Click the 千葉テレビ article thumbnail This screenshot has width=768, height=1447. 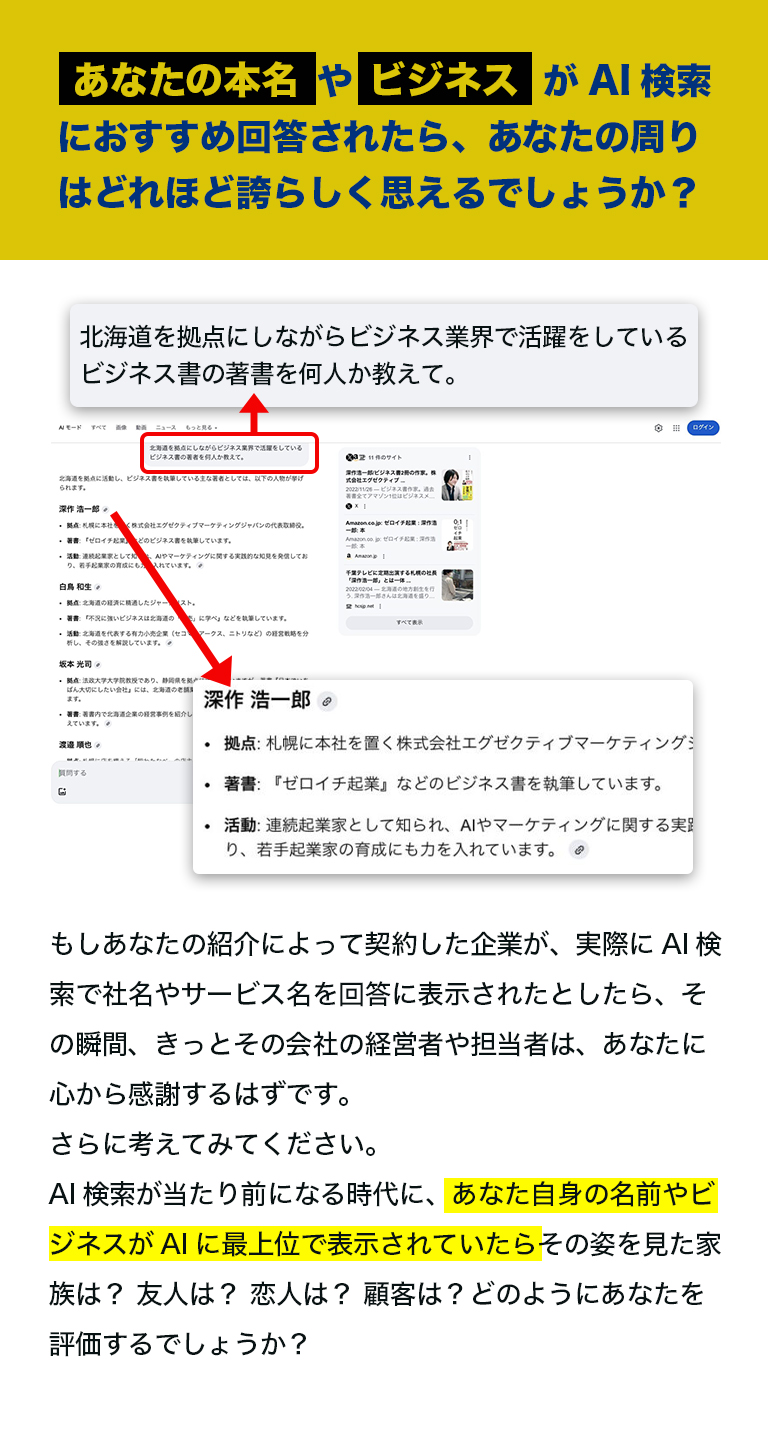pos(457,585)
